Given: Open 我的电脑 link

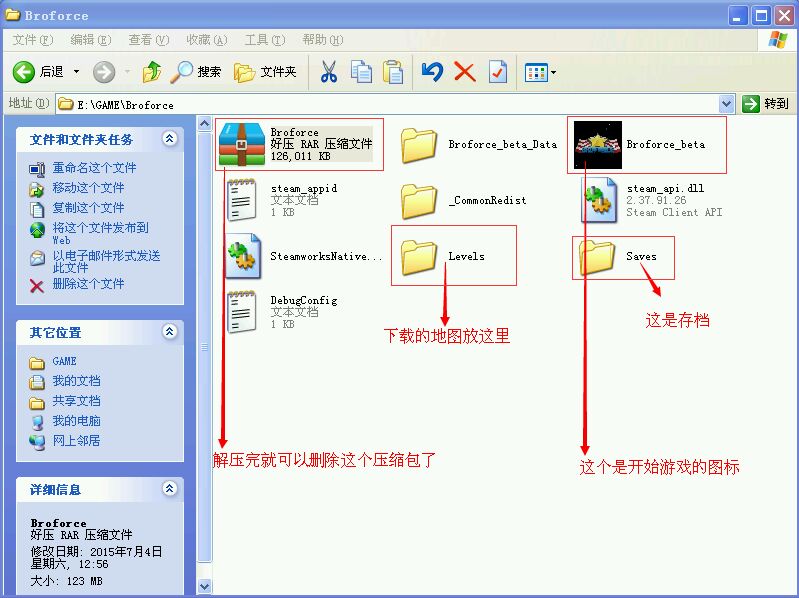Looking at the screenshot, I should click(x=76, y=421).
